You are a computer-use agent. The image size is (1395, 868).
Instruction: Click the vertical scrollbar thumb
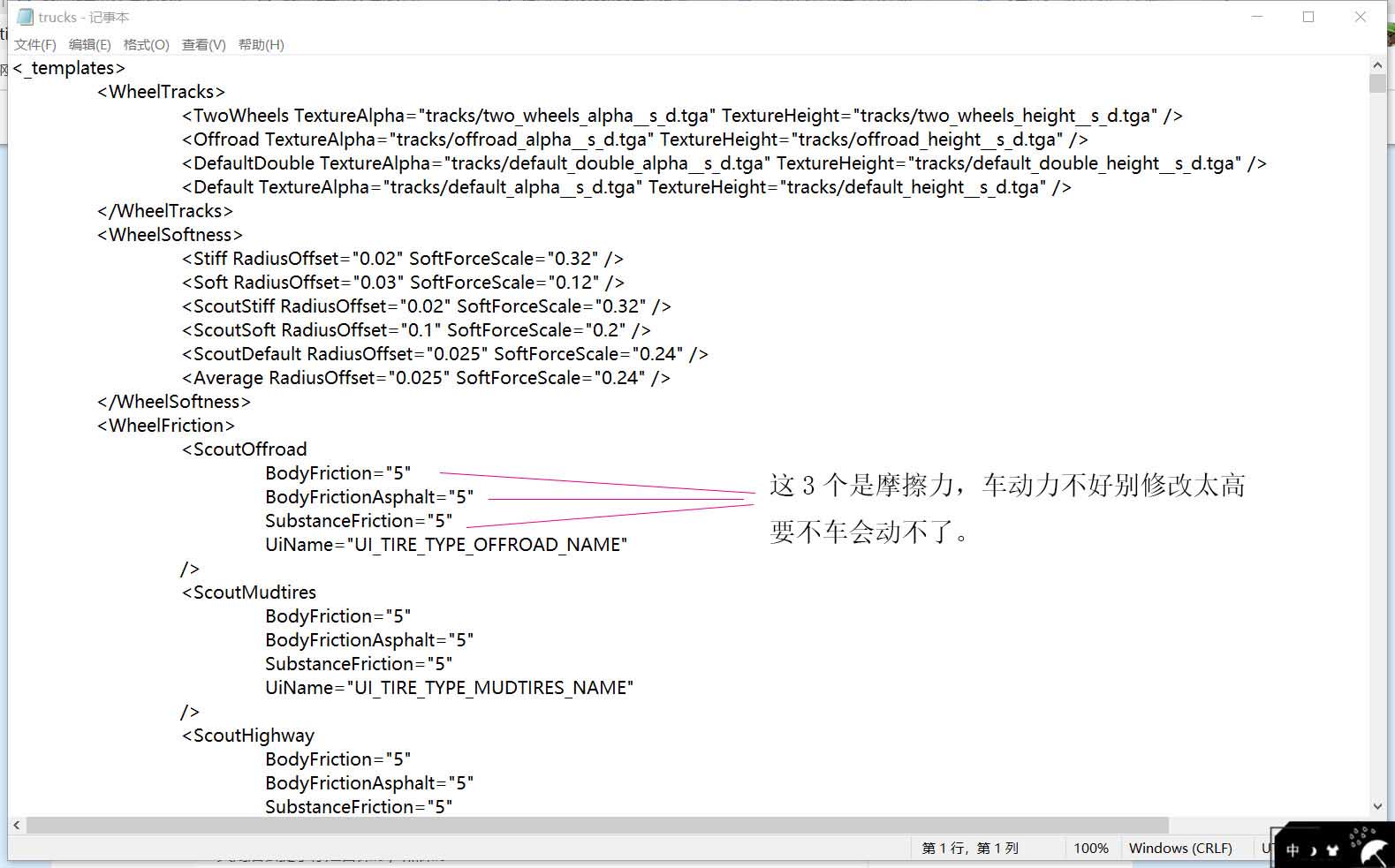pyautogui.click(x=1377, y=84)
